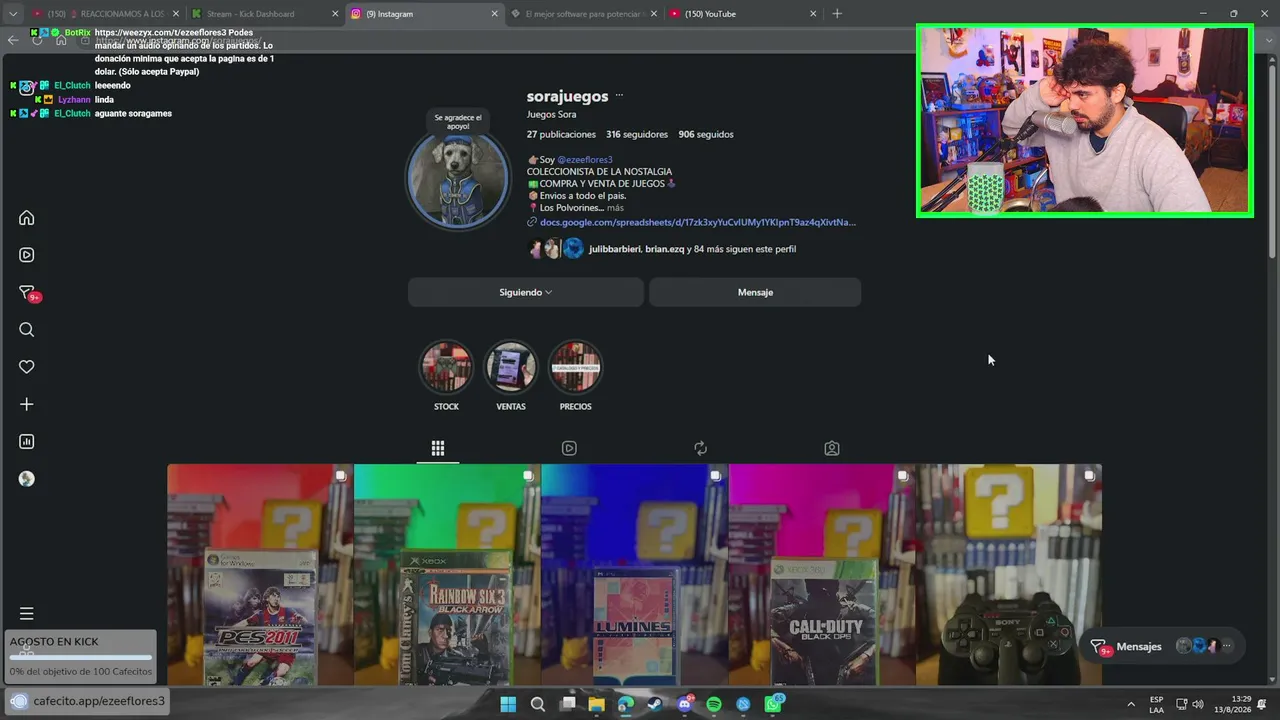Open Discord from the taskbar
1280x720 pixels.
685,704
